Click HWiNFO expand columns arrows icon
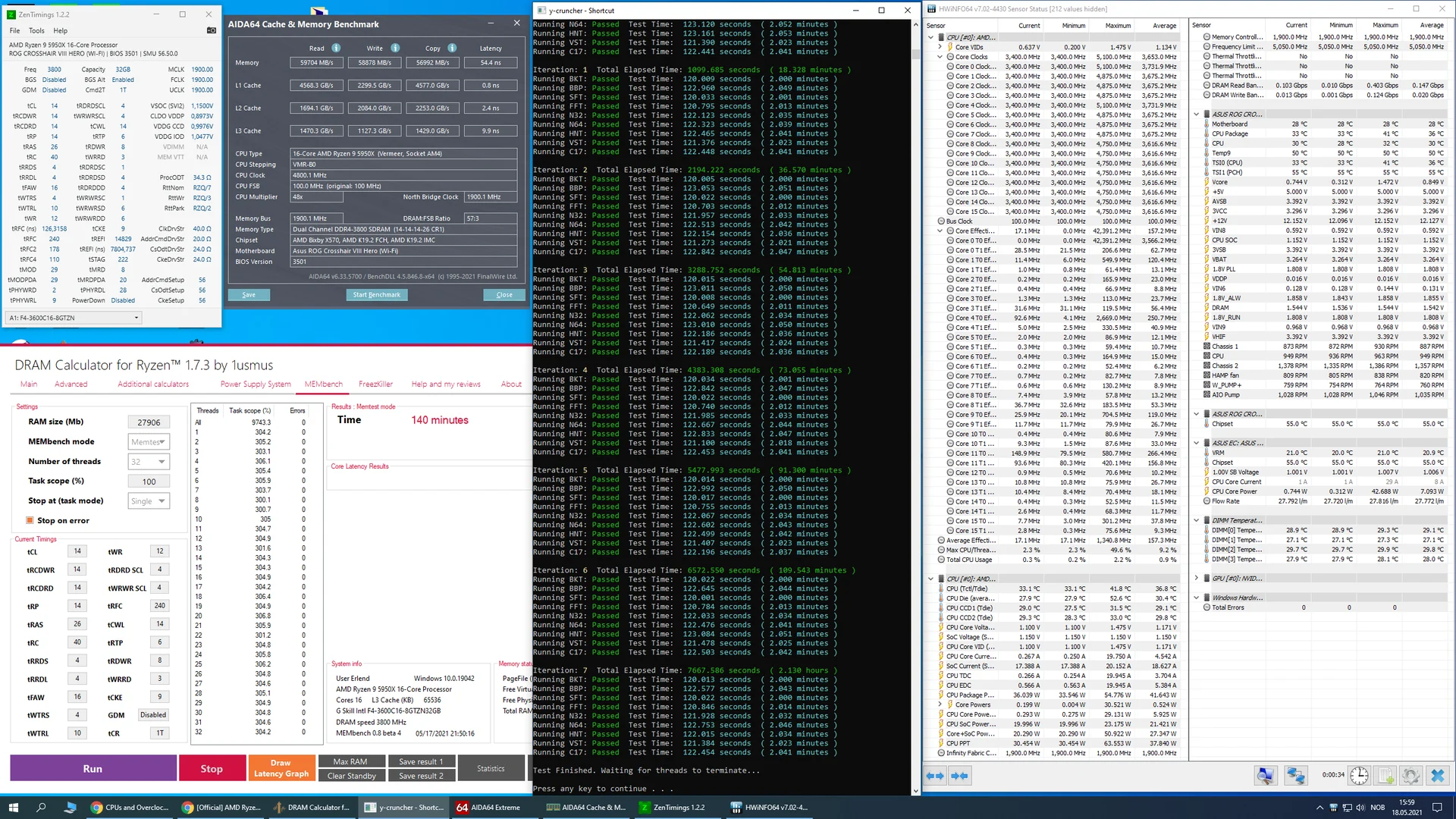 pyautogui.click(x=936, y=776)
